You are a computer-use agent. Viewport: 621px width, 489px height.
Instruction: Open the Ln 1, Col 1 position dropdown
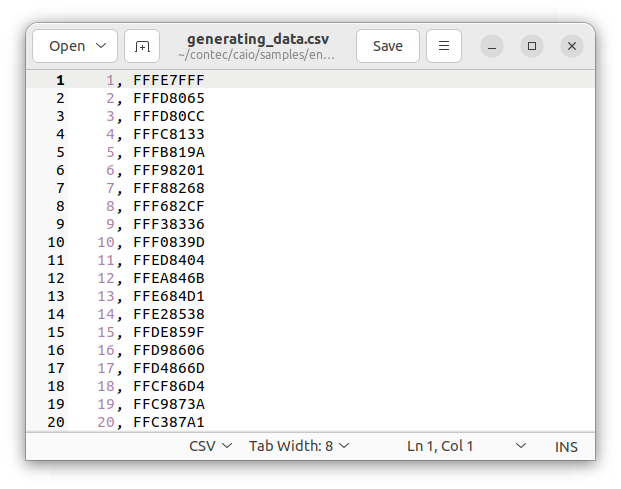click(465, 446)
